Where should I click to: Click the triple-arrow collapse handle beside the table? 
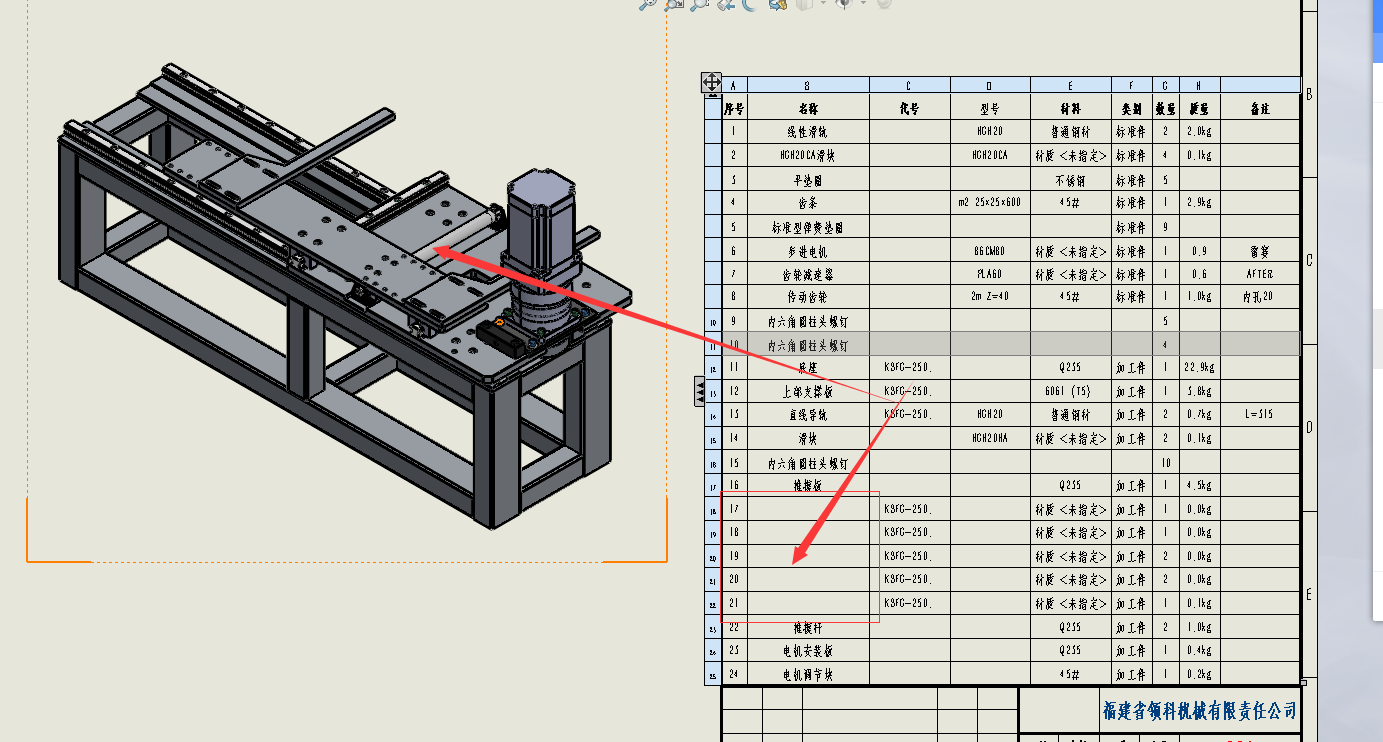coord(700,391)
